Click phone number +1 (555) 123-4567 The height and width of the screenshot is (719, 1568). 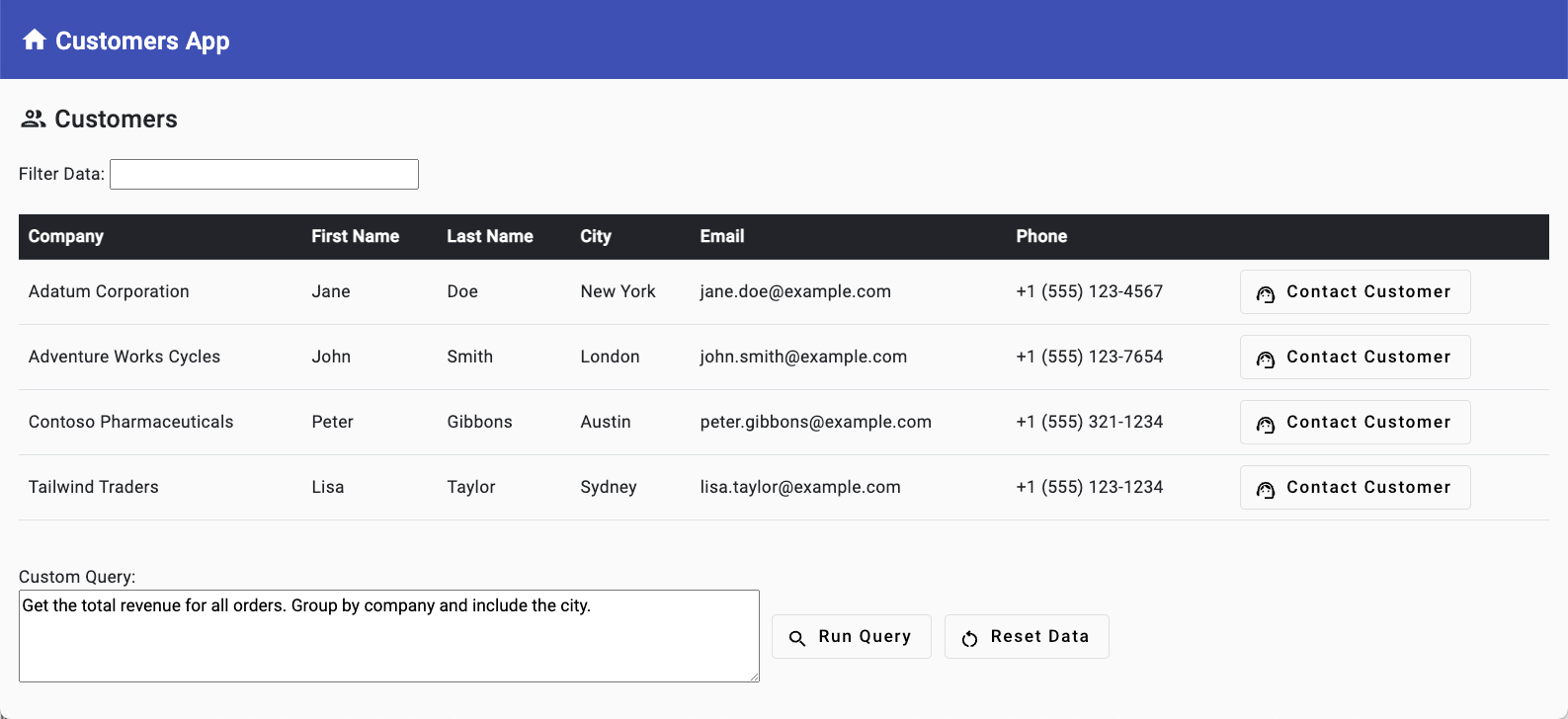click(x=1090, y=291)
